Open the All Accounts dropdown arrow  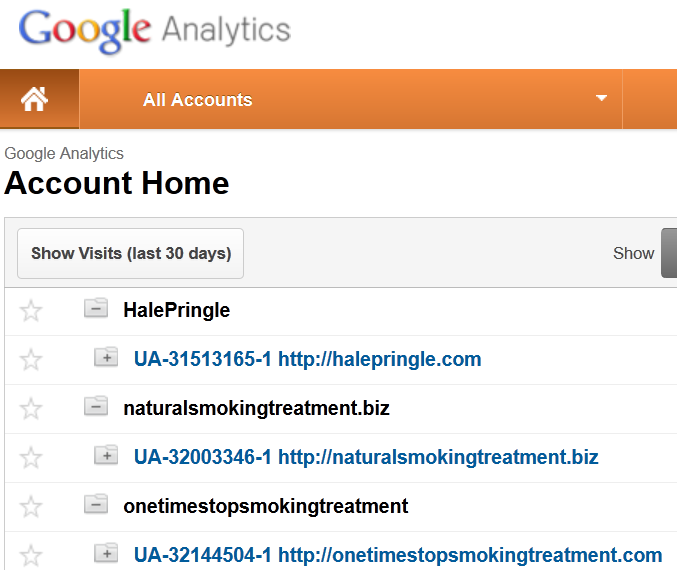pyautogui.click(x=601, y=98)
